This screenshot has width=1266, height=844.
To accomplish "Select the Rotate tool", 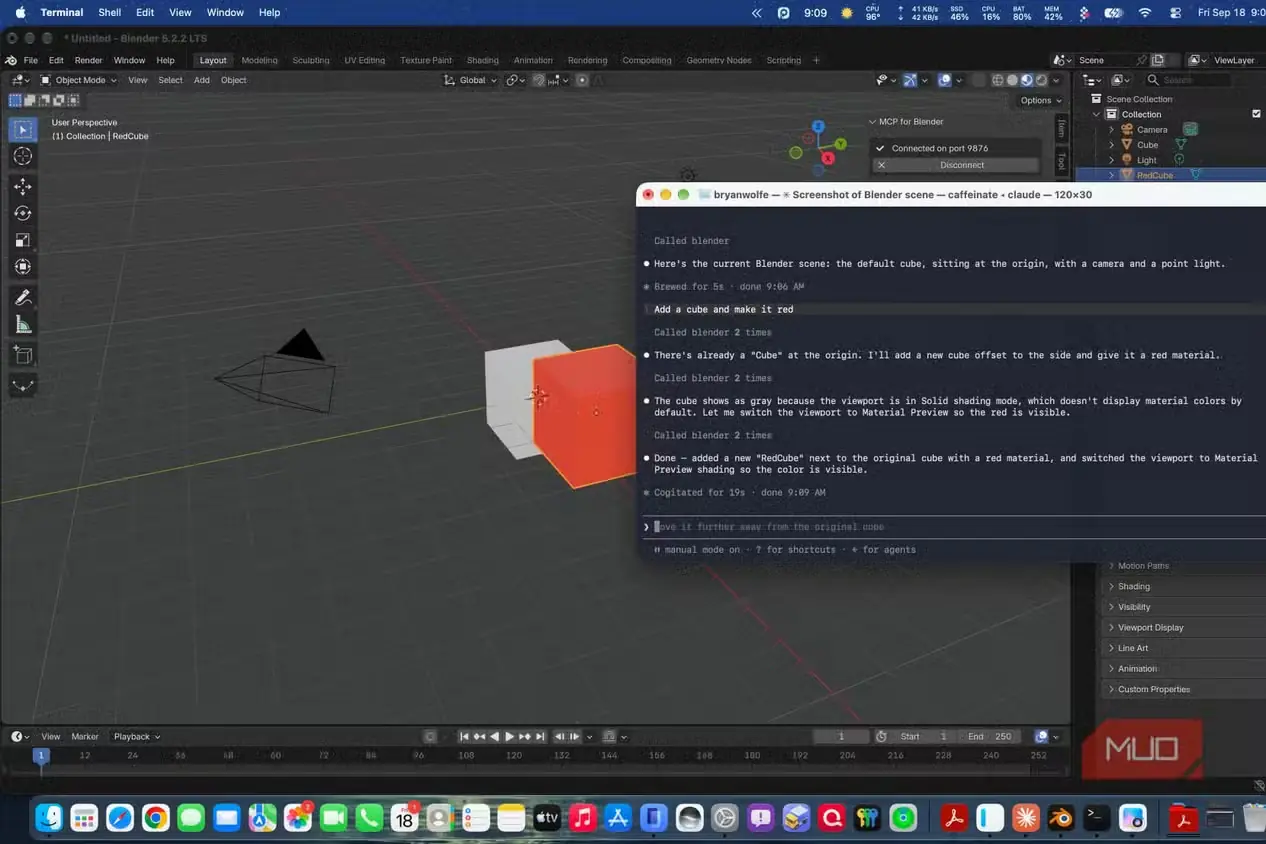I will coord(22,213).
